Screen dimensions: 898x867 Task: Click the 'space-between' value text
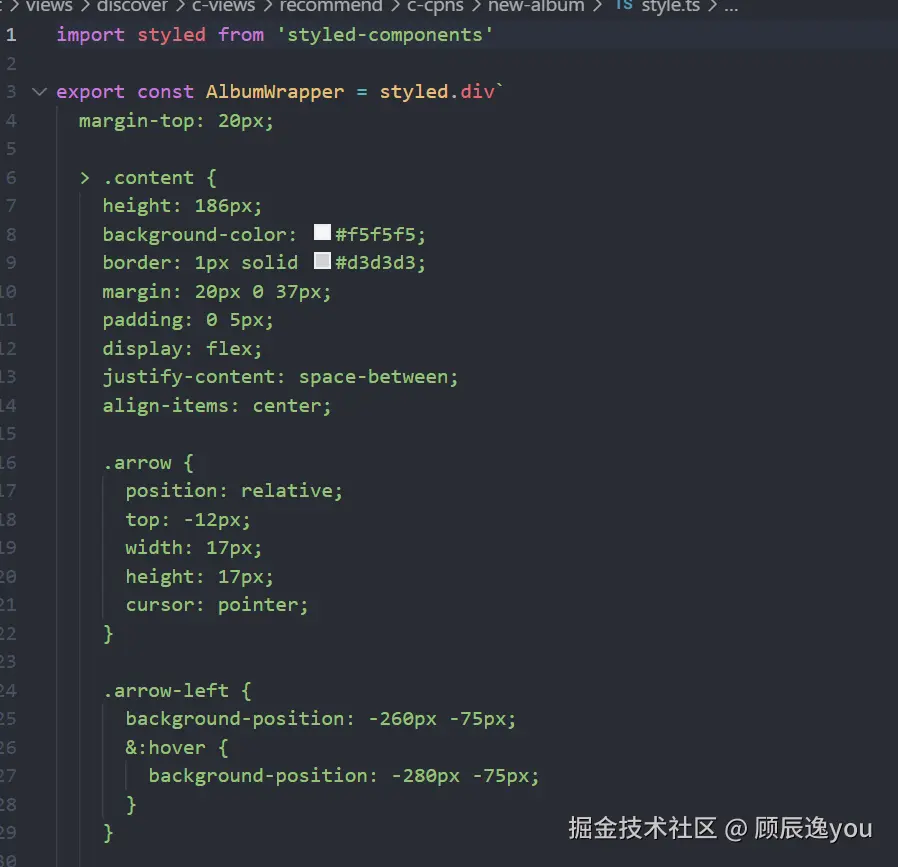click(x=378, y=377)
